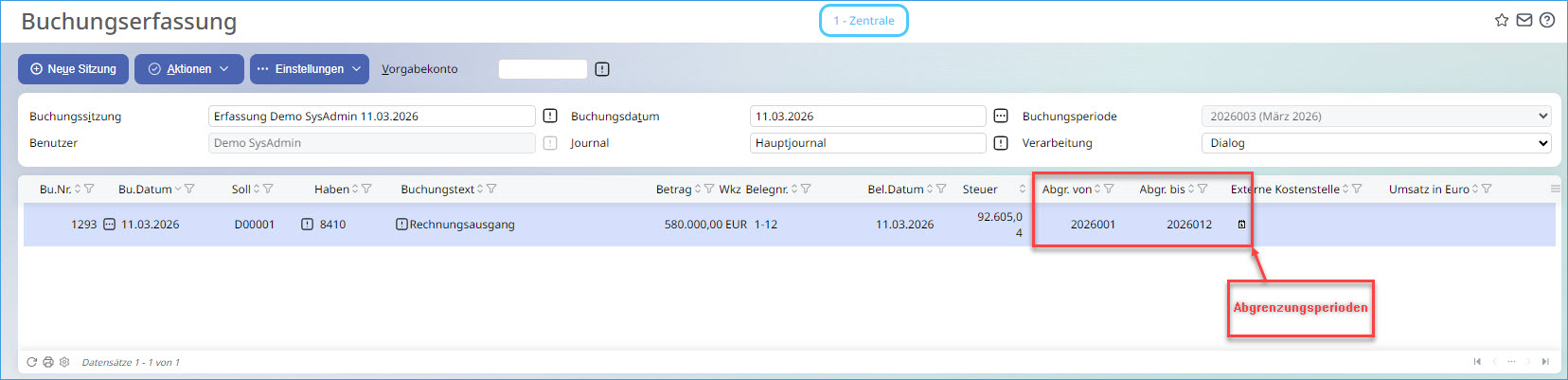
Task: Open the table column menu icon
Action: tap(1555, 189)
